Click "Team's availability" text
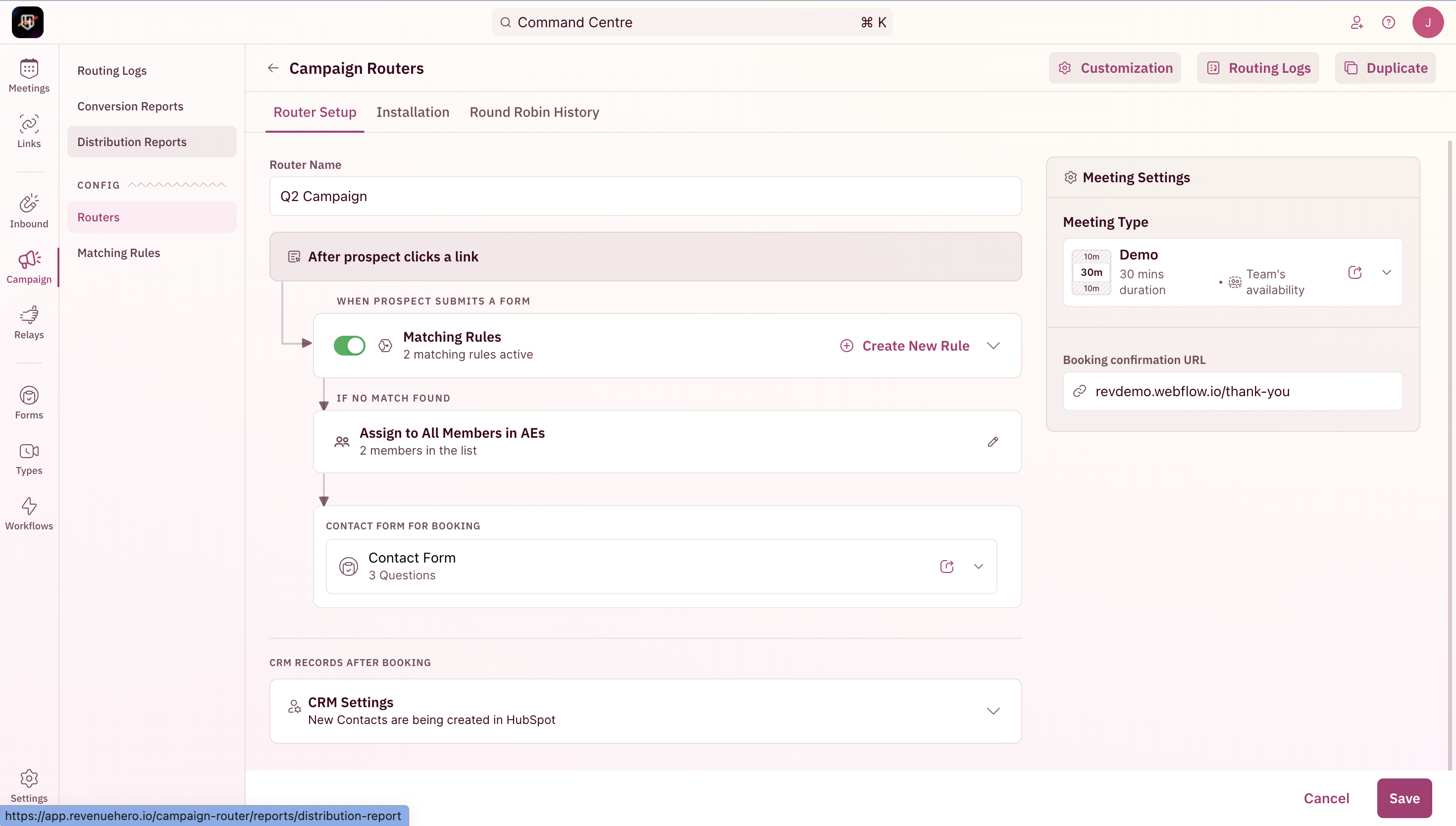Image resolution: width=1456 pixels, height=826 pixels. (x=1275, y=282)
